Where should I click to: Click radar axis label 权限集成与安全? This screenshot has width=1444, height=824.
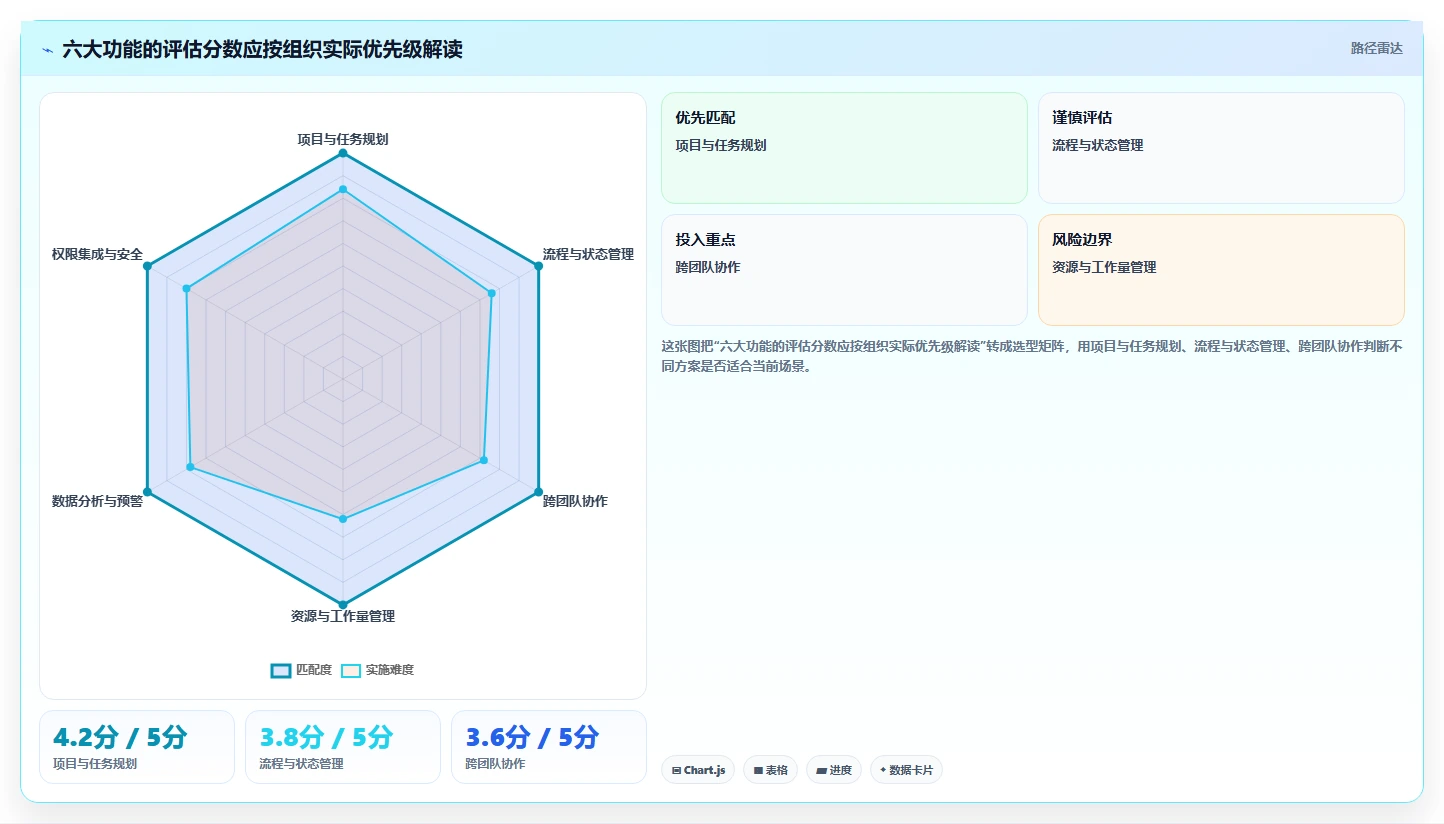pyautogui.click(x=97, y=254)
